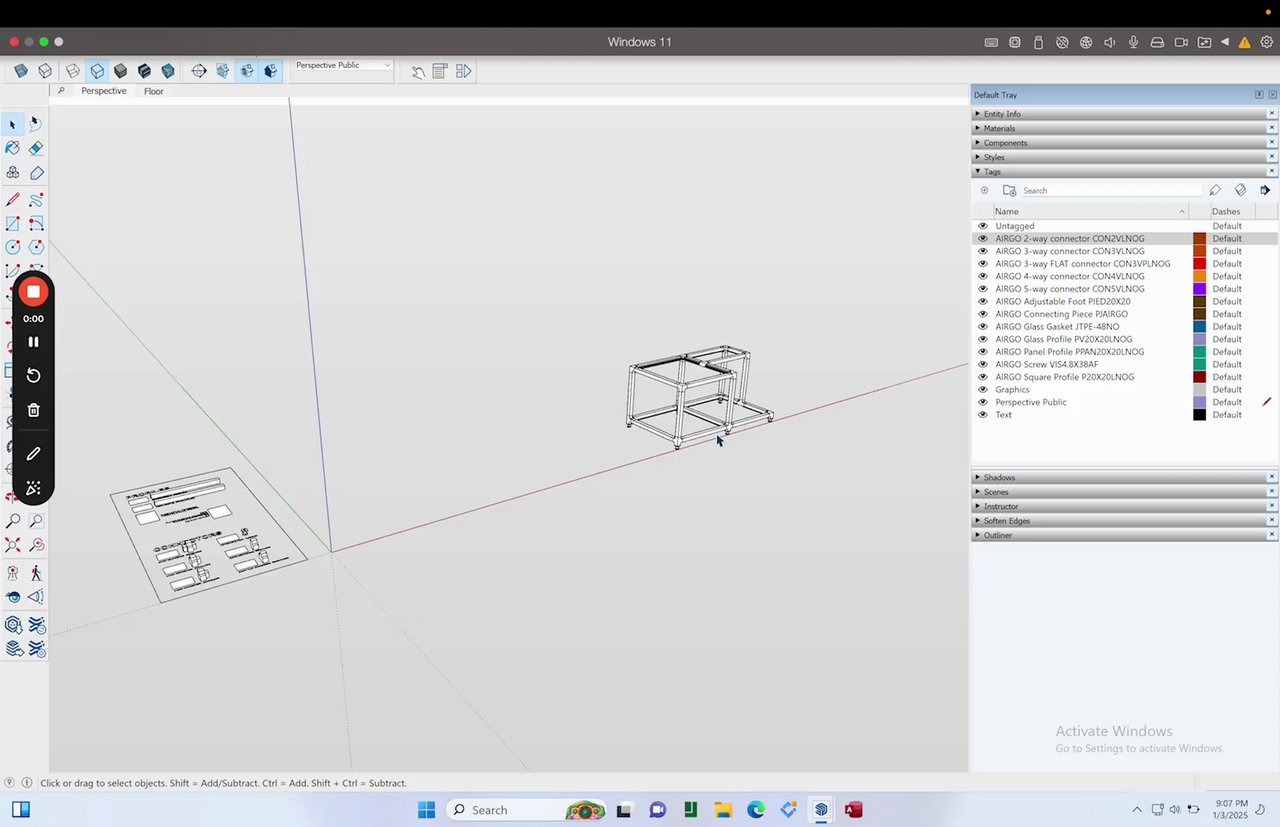1280x827 pixels.
Task: Click the section plane tool icon
Action: [199, 71]
